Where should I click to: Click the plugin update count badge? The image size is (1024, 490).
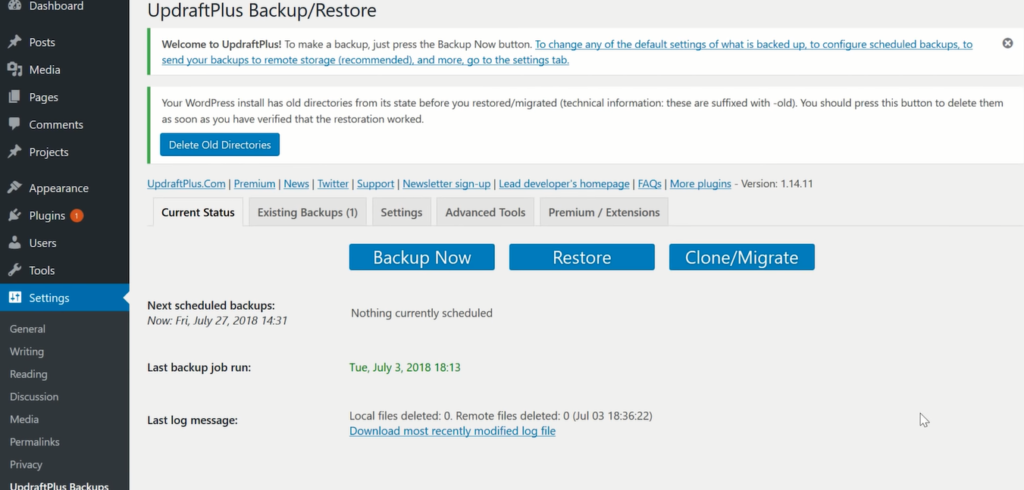coord(77,216)
